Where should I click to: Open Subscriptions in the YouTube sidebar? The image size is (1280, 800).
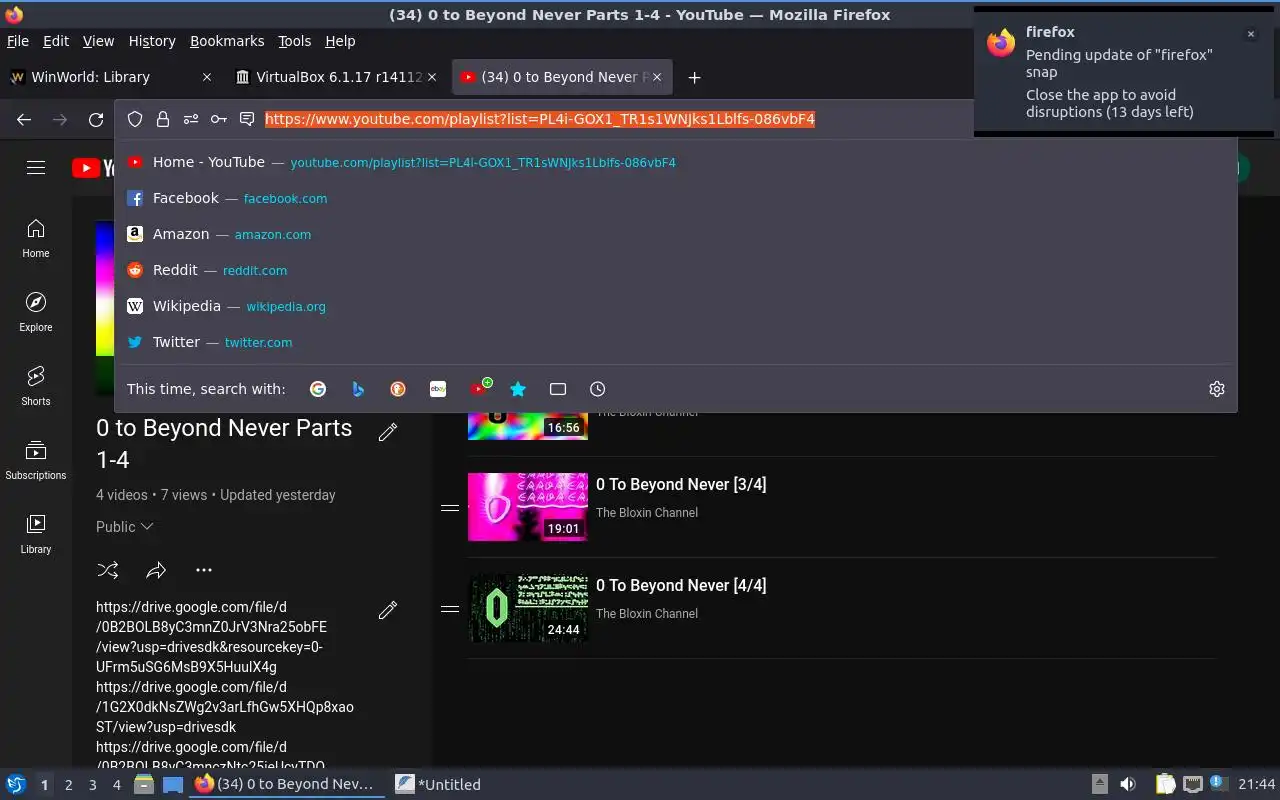click(x=36, y=460)
